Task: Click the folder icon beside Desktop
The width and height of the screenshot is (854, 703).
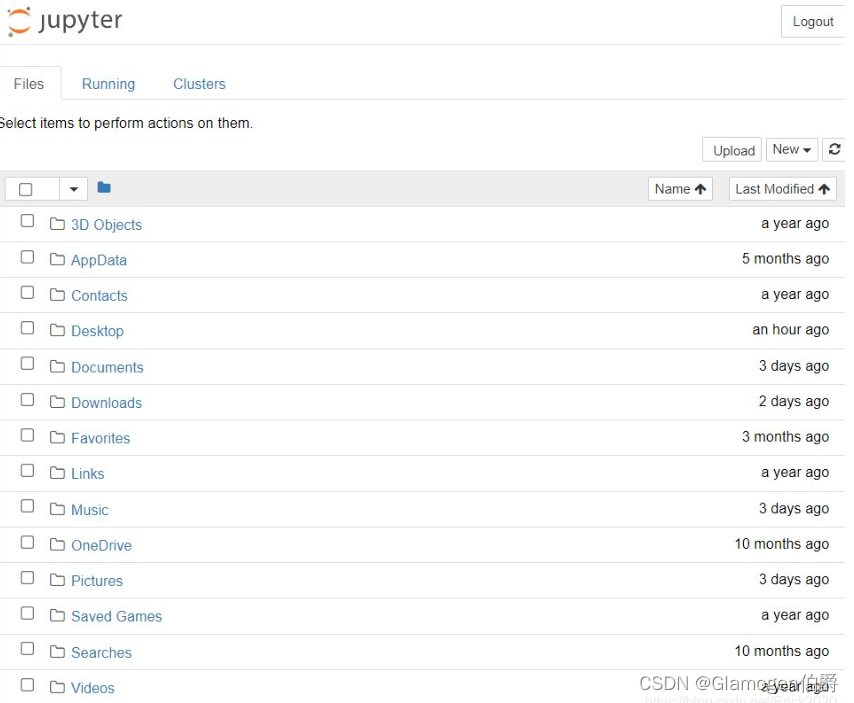Action: tap(56, 330)
